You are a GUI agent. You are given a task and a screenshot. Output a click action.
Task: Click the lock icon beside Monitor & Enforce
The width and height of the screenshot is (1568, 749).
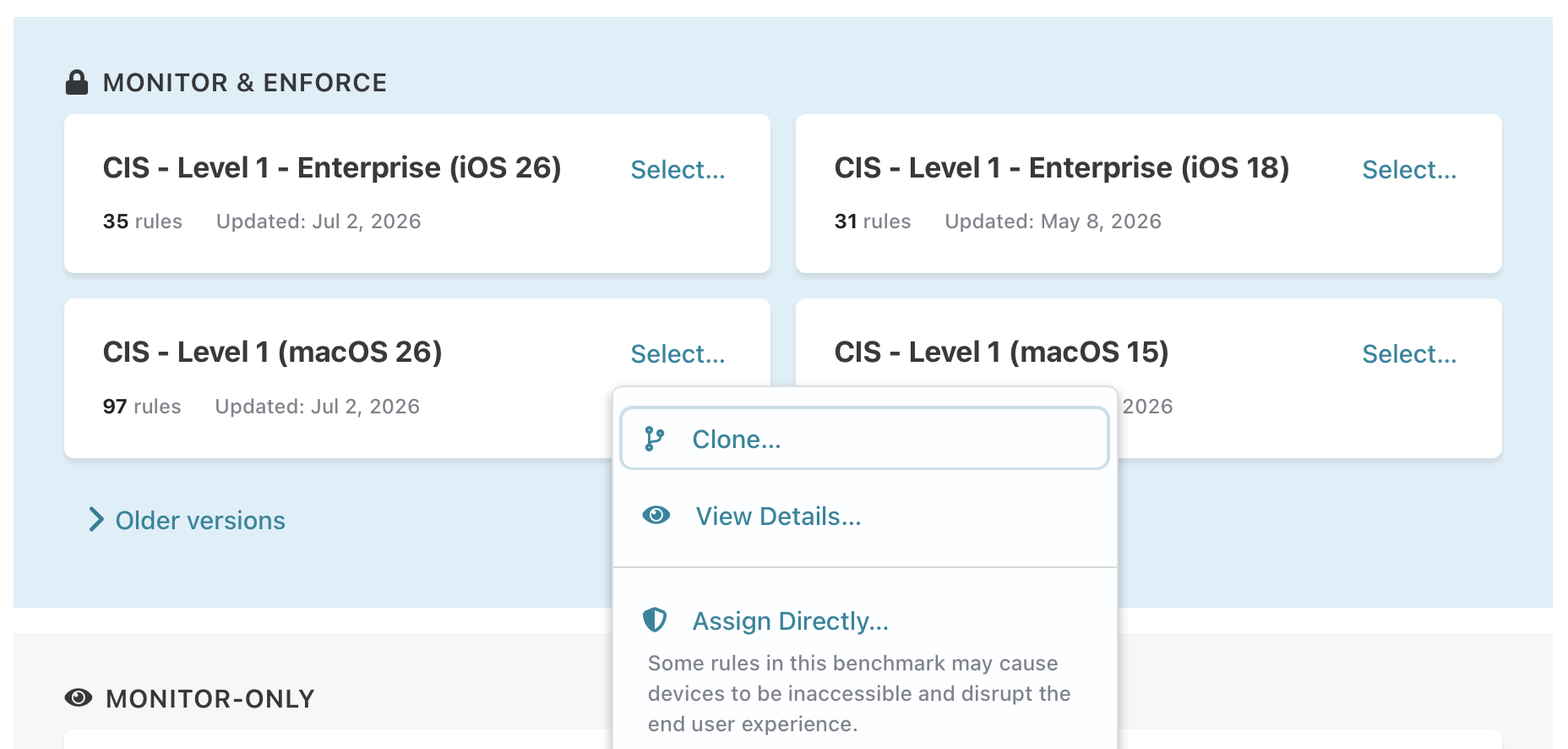[x=77, y=83]
